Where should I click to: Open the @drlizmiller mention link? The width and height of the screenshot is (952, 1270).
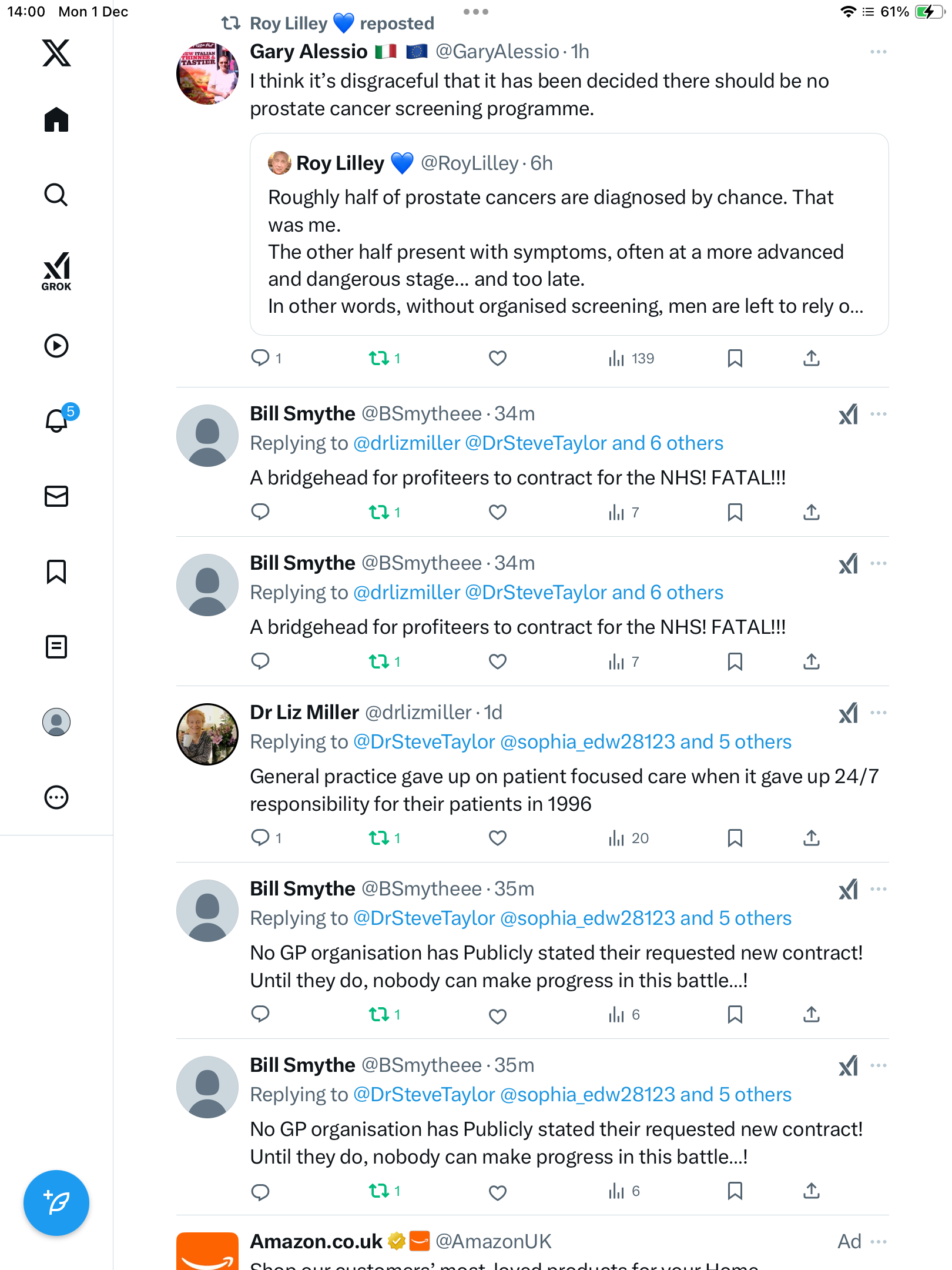407,443
